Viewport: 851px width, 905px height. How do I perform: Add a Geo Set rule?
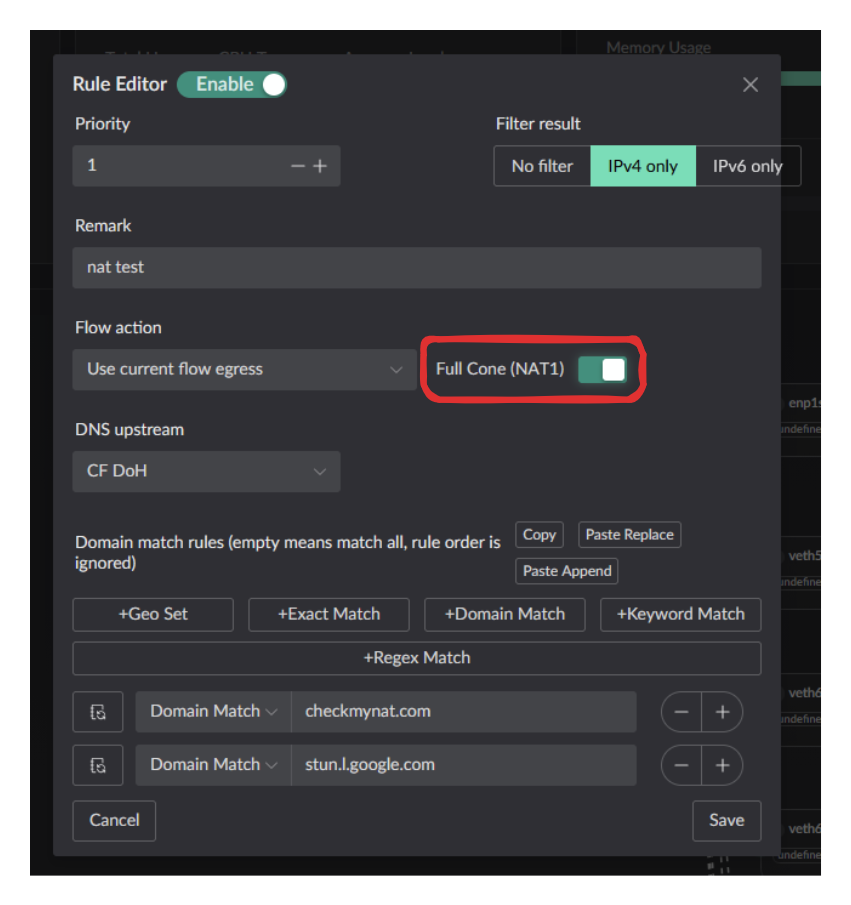(x=153, y=614)
